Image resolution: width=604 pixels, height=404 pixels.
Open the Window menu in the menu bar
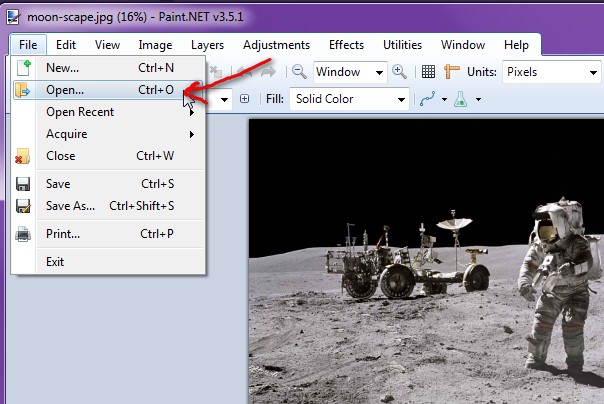click(x=463, y=45)
